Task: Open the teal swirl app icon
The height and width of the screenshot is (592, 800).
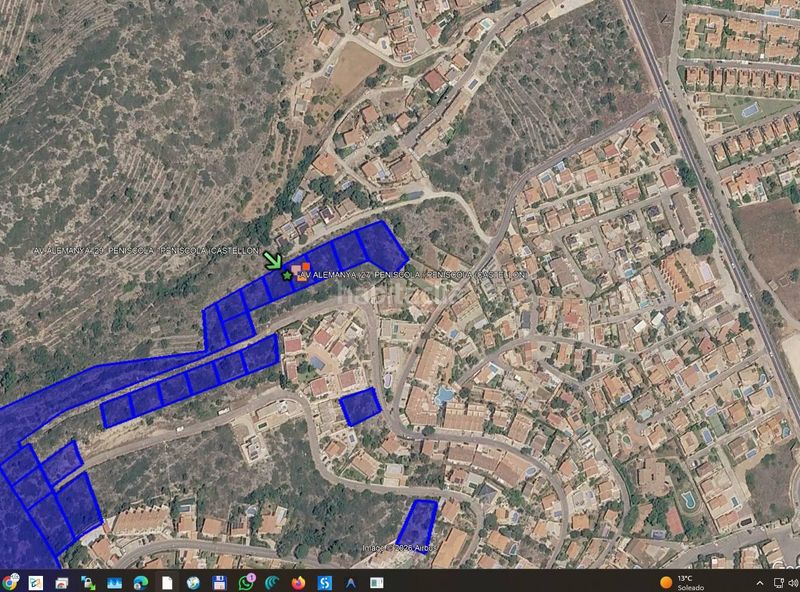Action: tap(272, 583)
